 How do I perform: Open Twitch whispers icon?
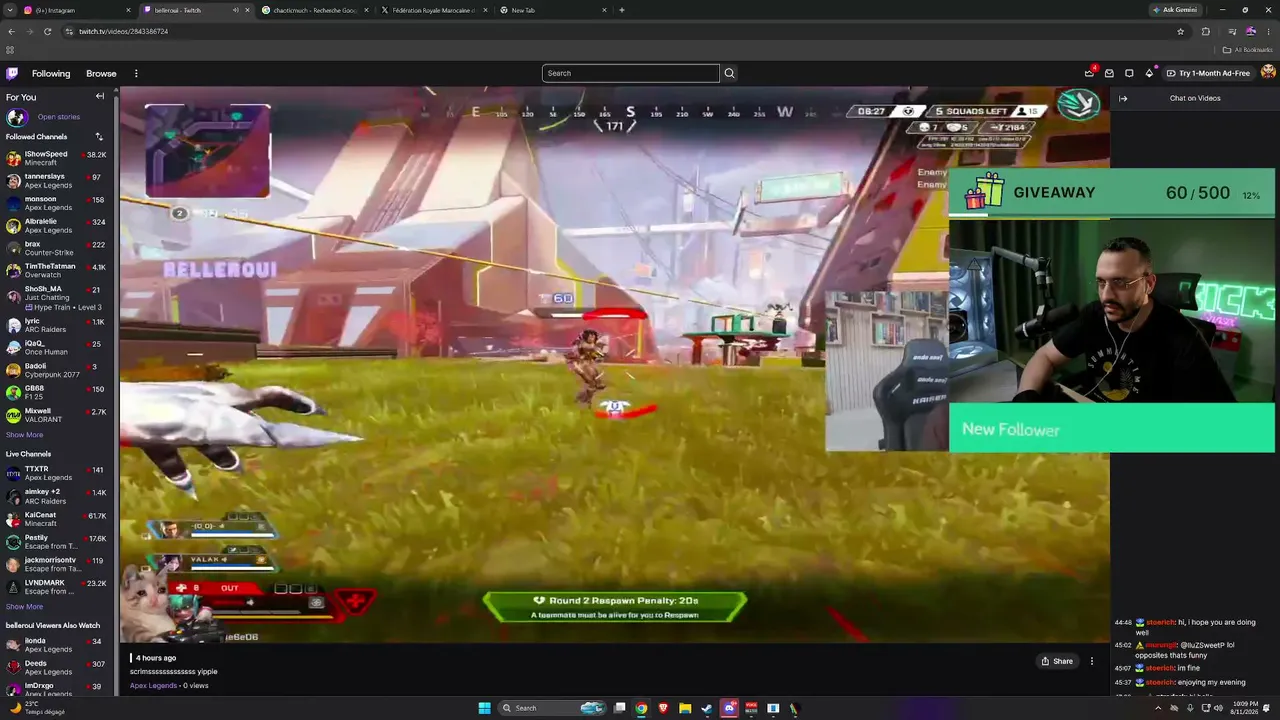click(x=1129, y=73)
